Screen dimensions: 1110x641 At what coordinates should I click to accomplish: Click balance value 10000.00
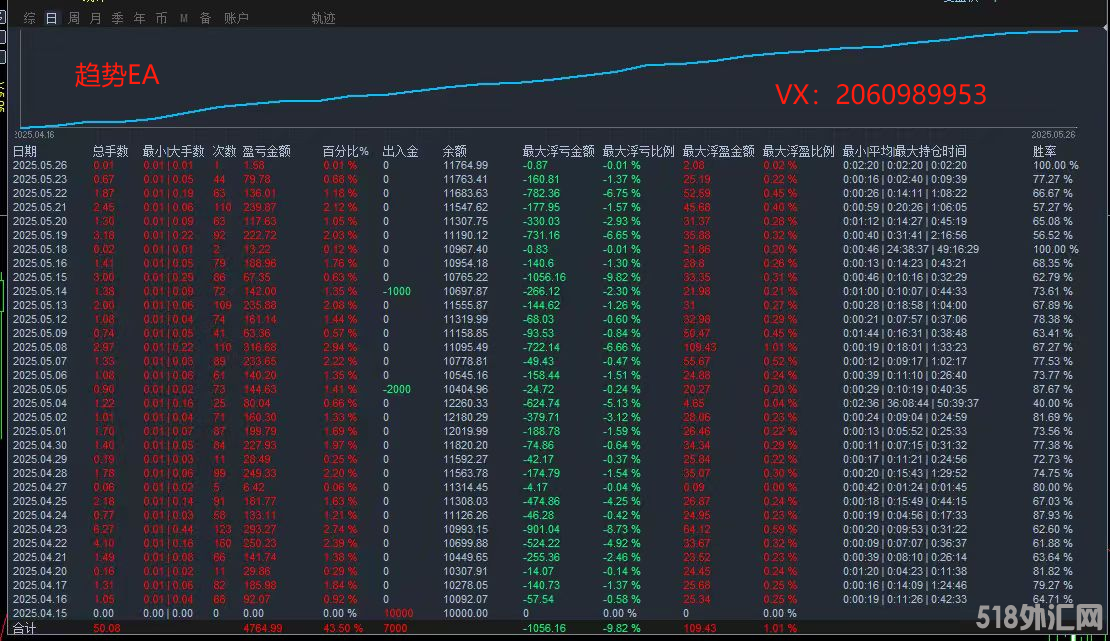point(465,613)
